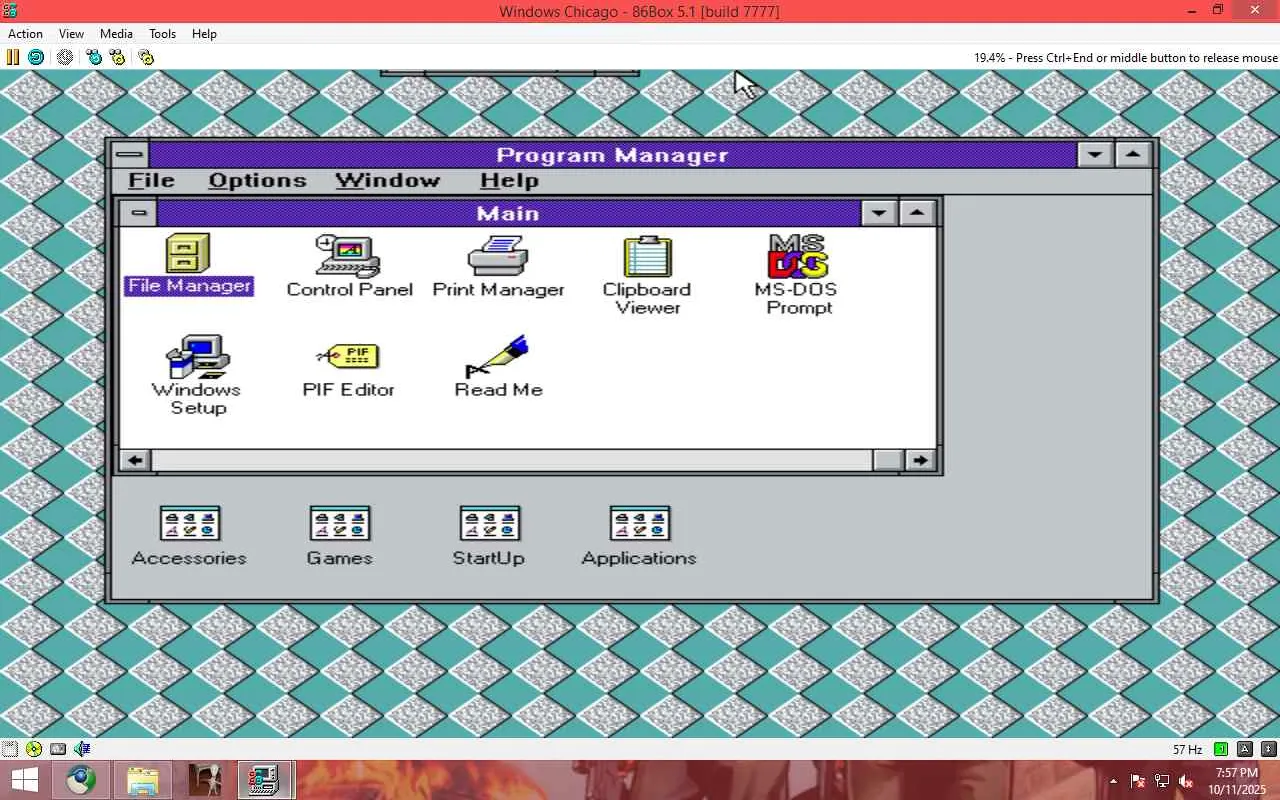Select the Windows Setup icon
Viewport: 1280px width, 800px height.
coord(197,375)
